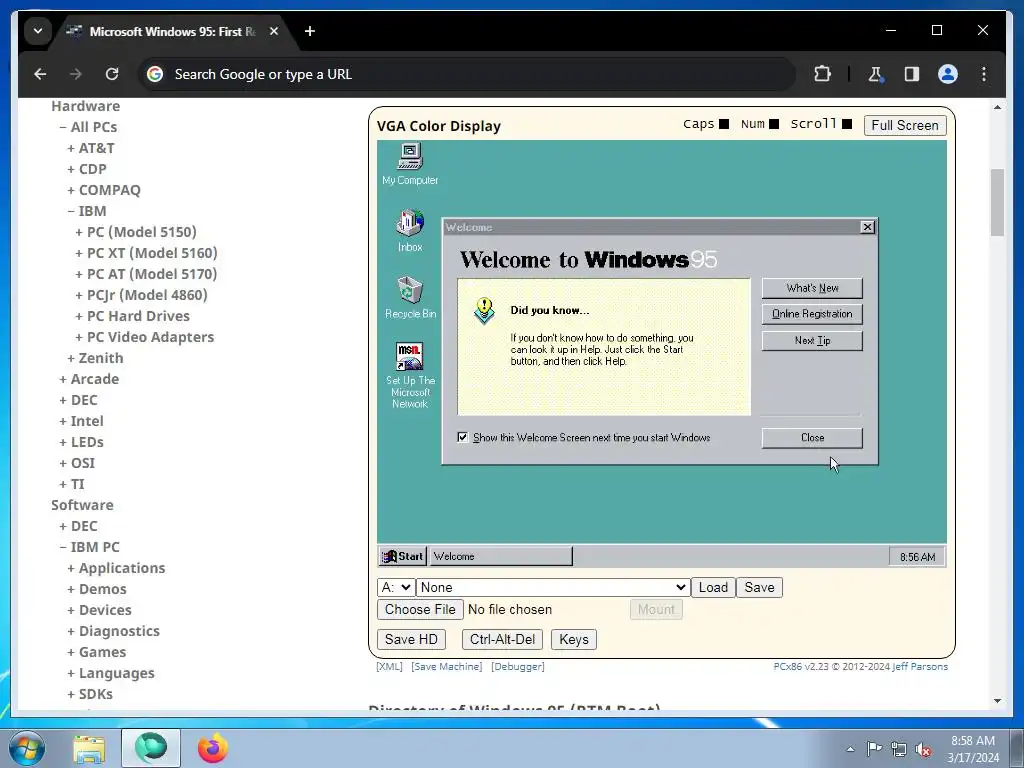Click the Choose File button

pos(420,609)
